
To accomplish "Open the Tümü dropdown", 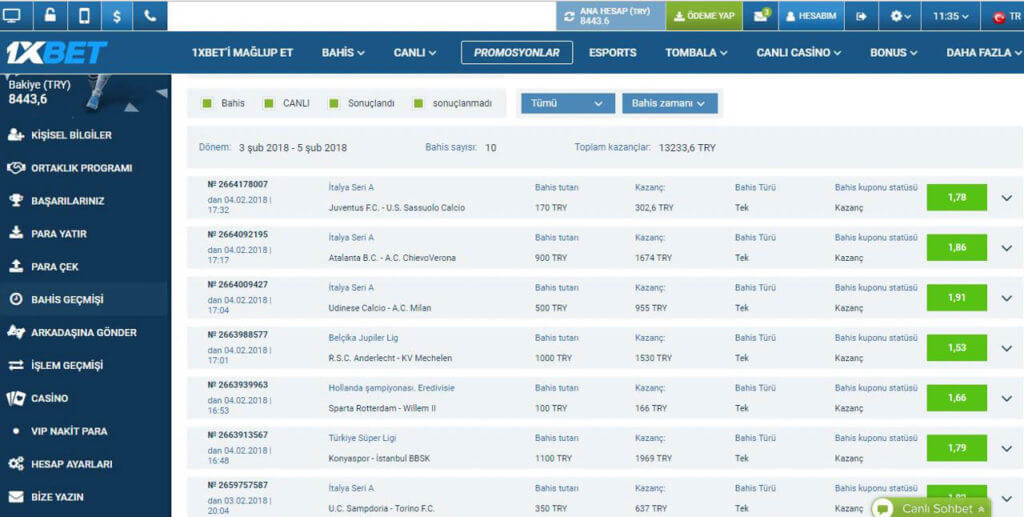I will [x=568, y=103].
